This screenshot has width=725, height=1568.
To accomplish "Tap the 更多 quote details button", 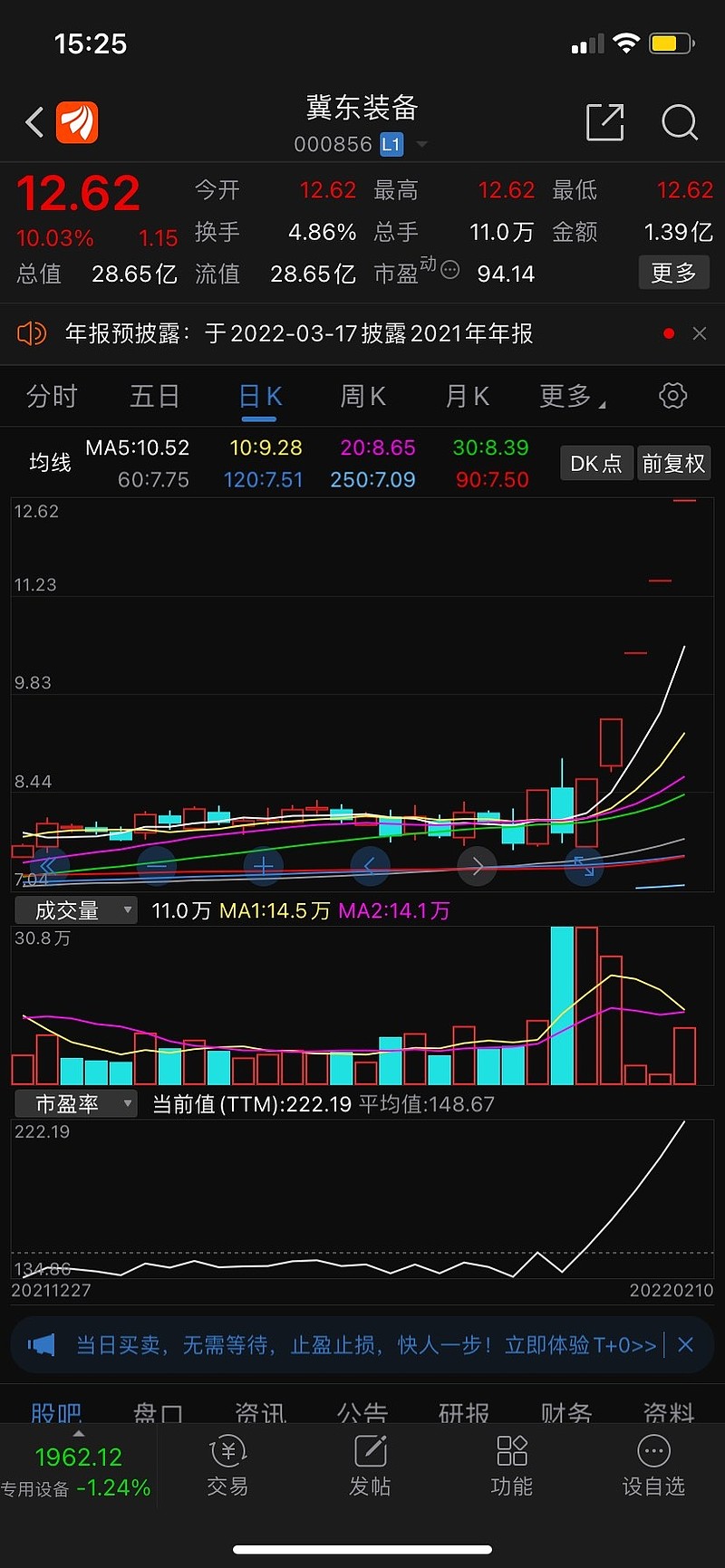I will (673, 273).
